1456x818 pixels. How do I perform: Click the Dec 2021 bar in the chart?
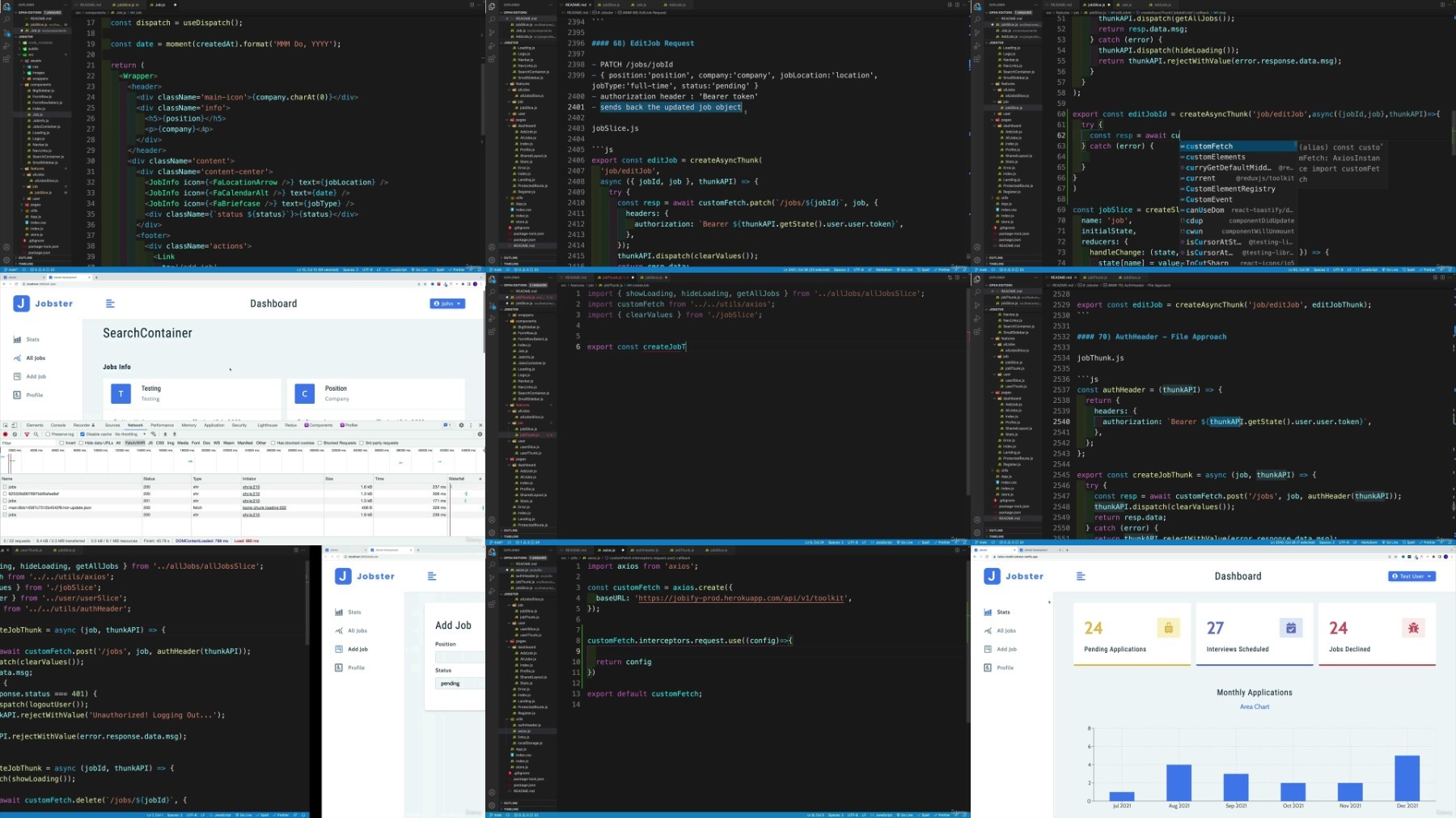click(1407, 778)
